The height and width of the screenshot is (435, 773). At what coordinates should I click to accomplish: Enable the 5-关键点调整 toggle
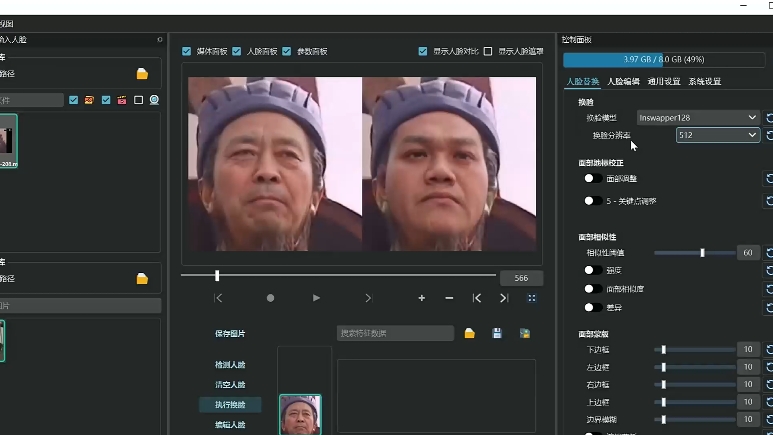click(x=593, y=201)
